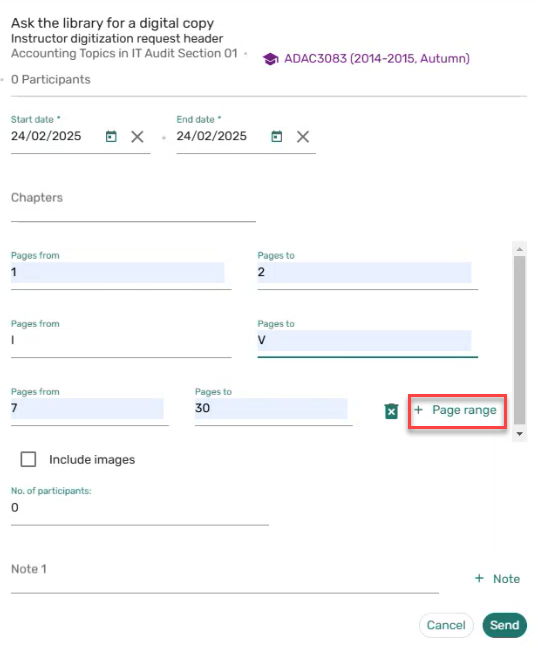Screen dimensions: 539x647
Task: Add another Note field
Action: pos(497,579)
